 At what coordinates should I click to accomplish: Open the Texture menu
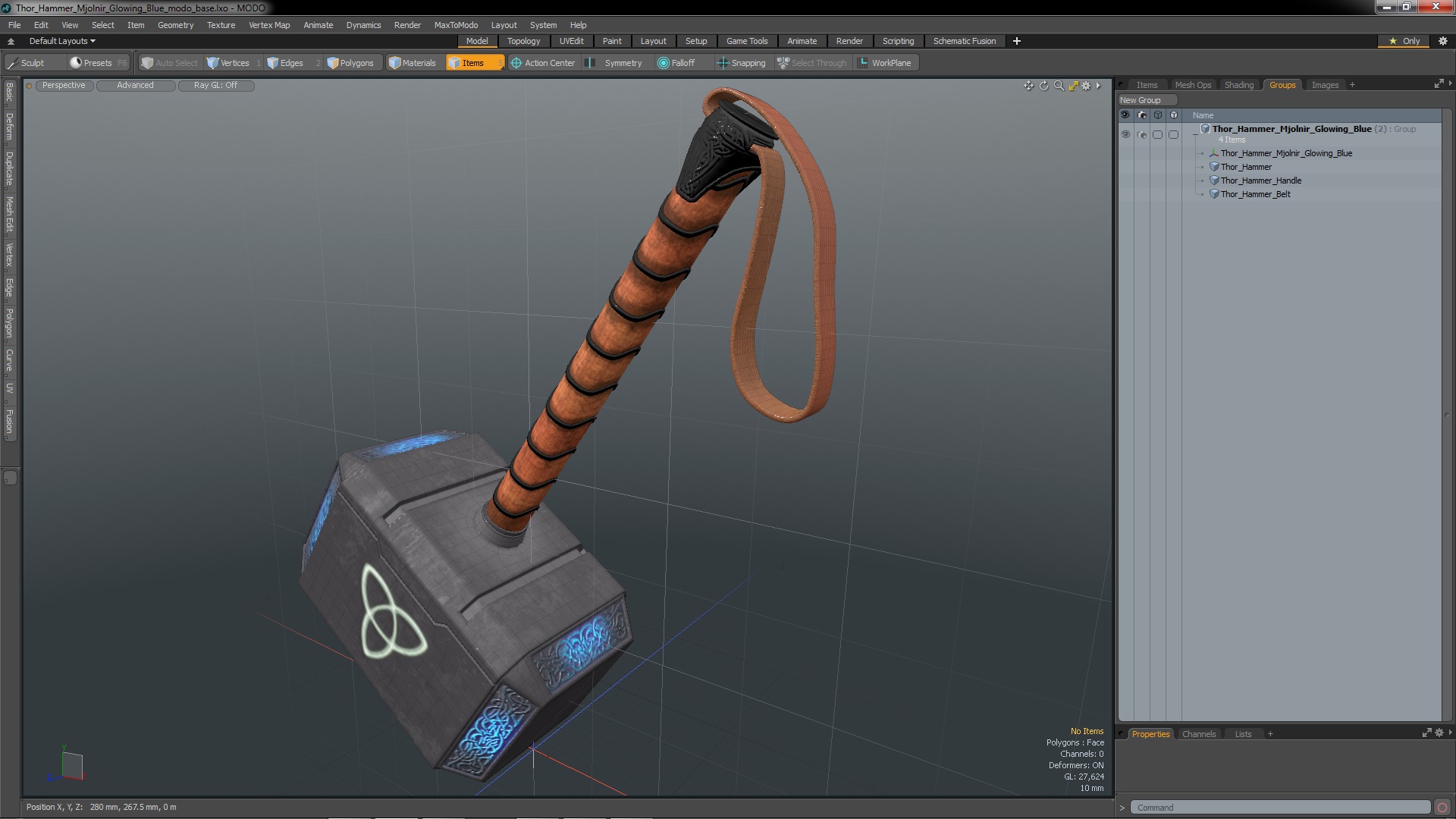[221, 25]
